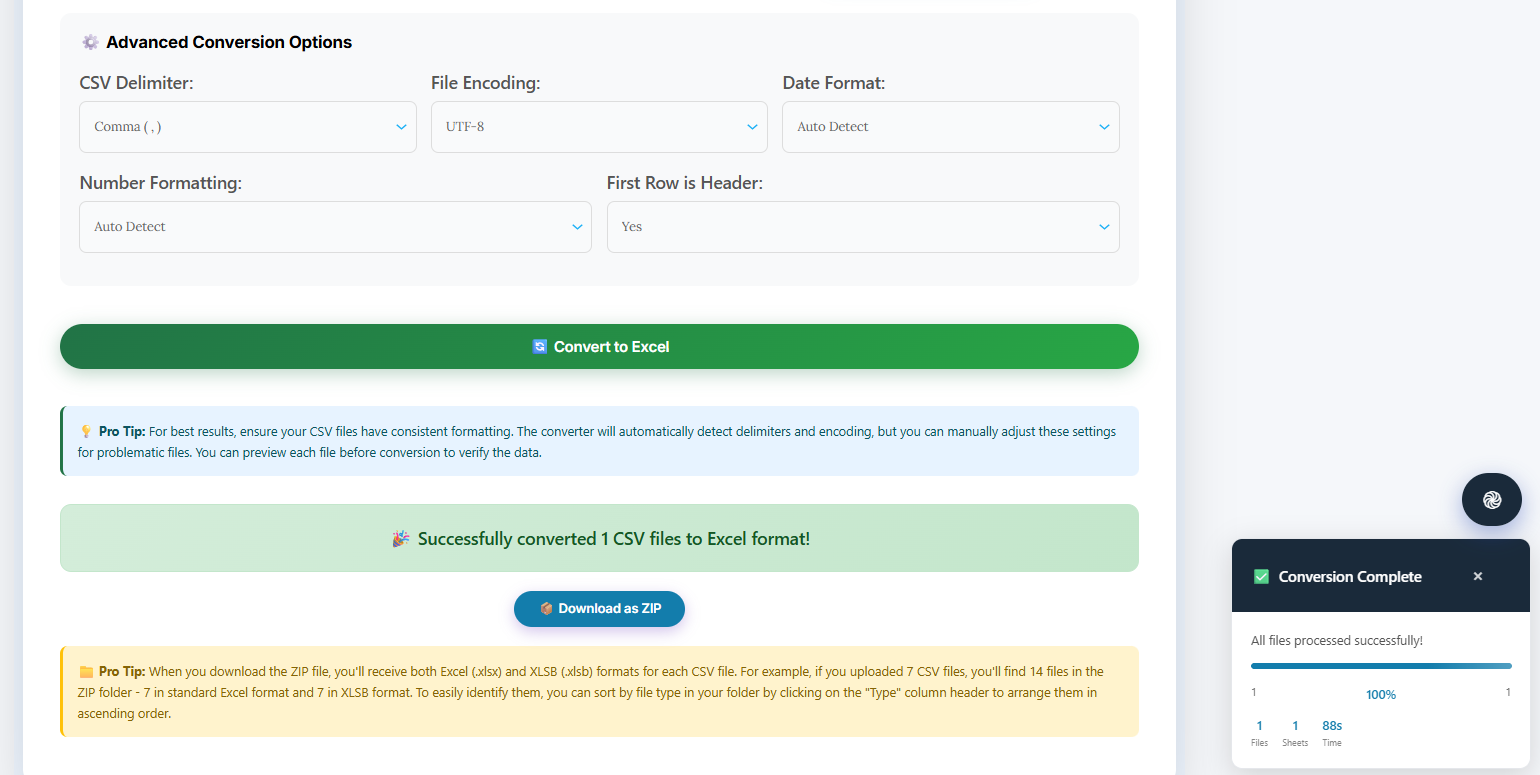Image resolution: width=1540 pixels, height=775 pixels.
Task: Dismiss the Conversion Complete notification
Action: point(1477,577)
